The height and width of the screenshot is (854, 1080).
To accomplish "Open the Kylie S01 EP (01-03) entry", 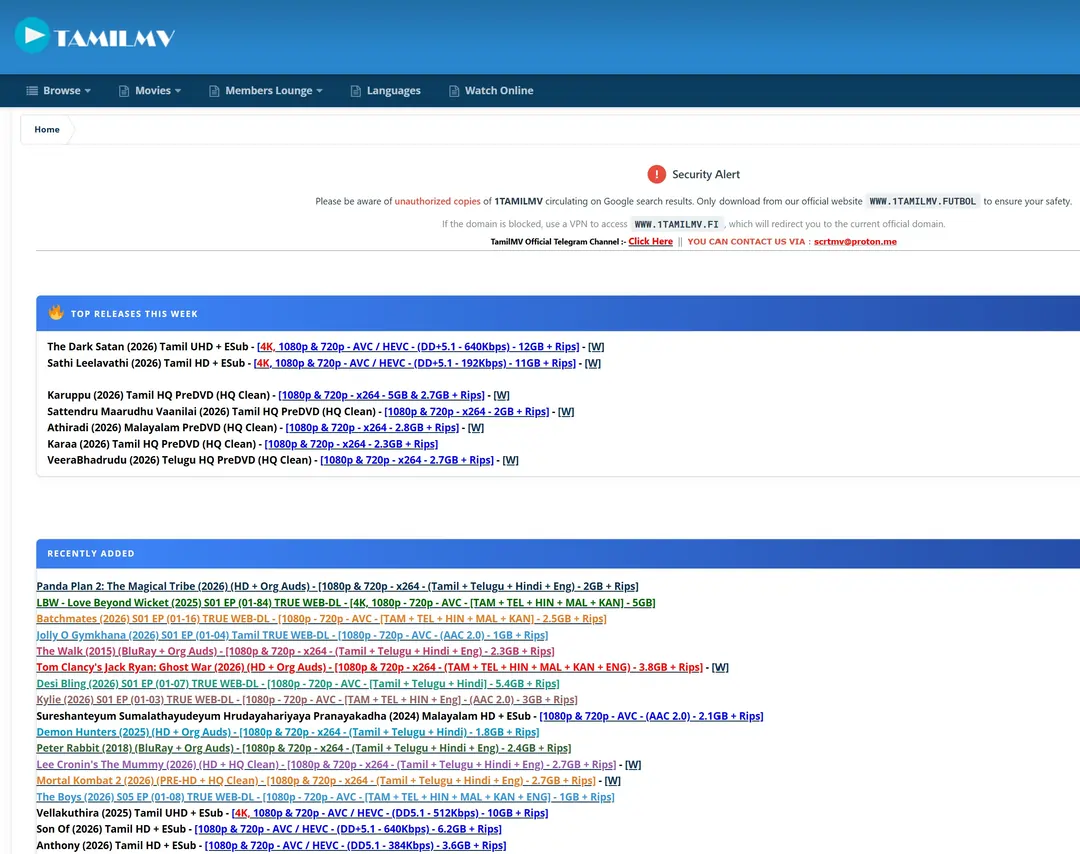I will point(307,700).
